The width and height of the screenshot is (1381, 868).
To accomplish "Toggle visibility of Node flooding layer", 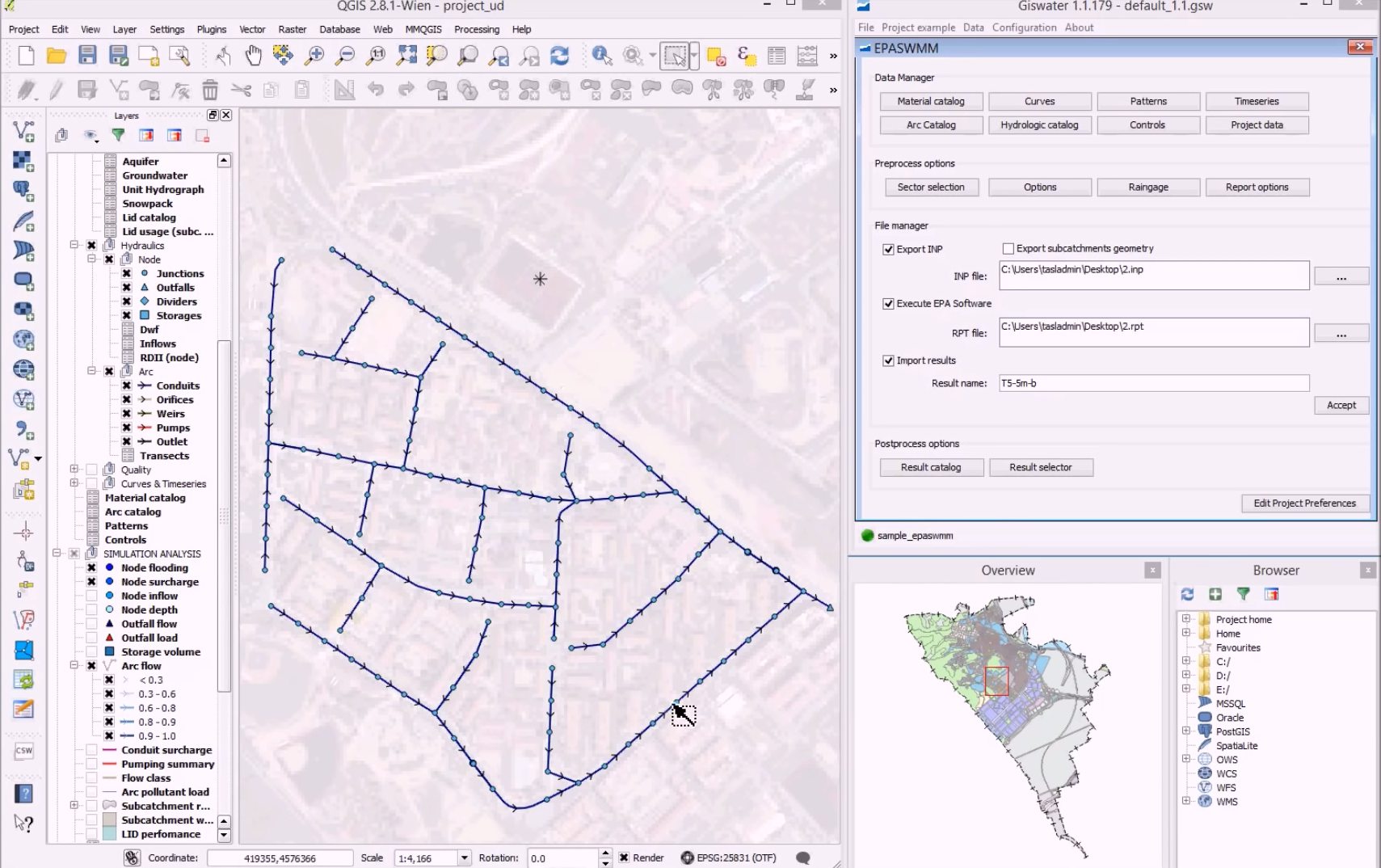I will point(91,567).
